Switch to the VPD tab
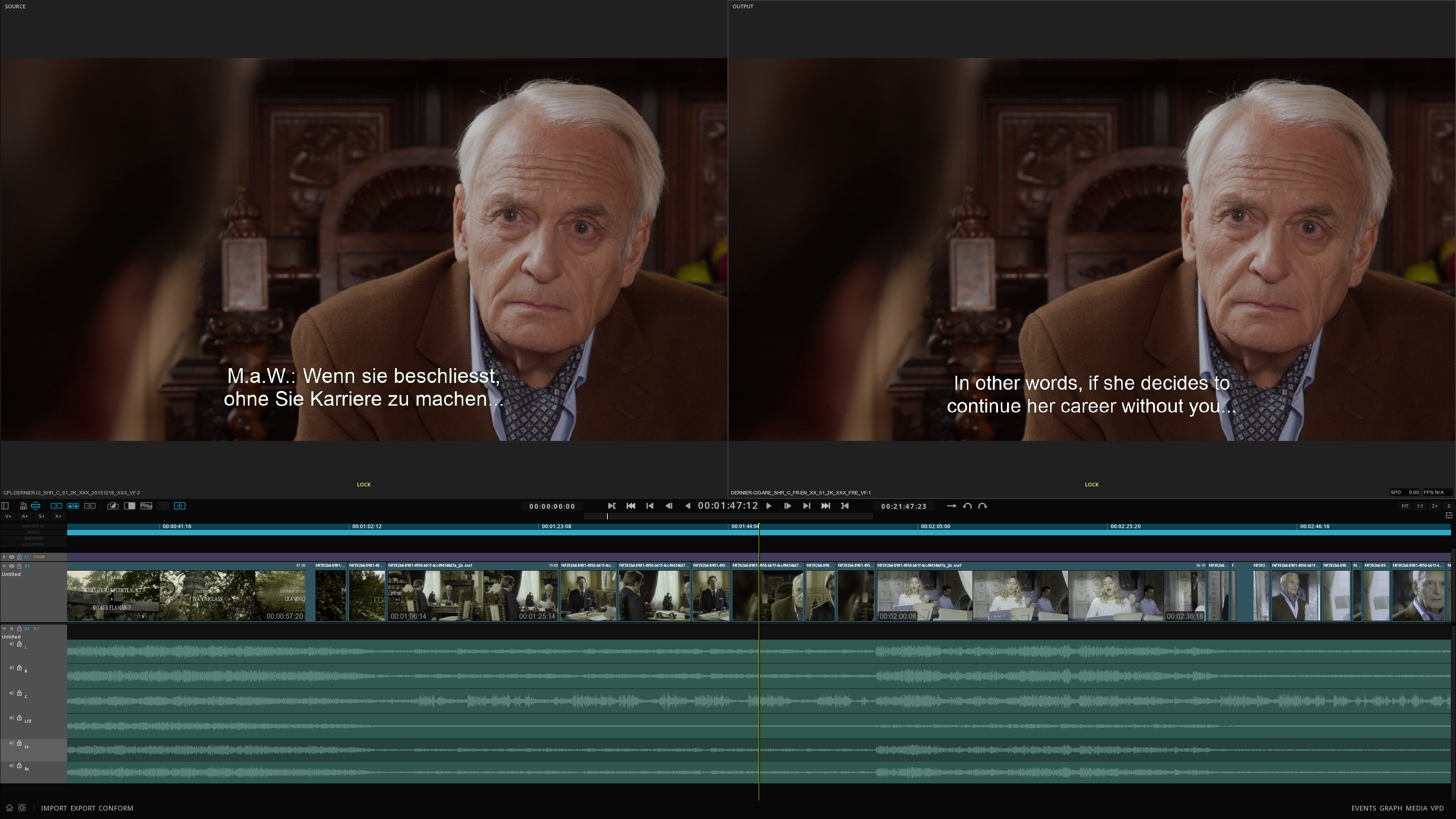1456x819 pixels. (1437, 808)
